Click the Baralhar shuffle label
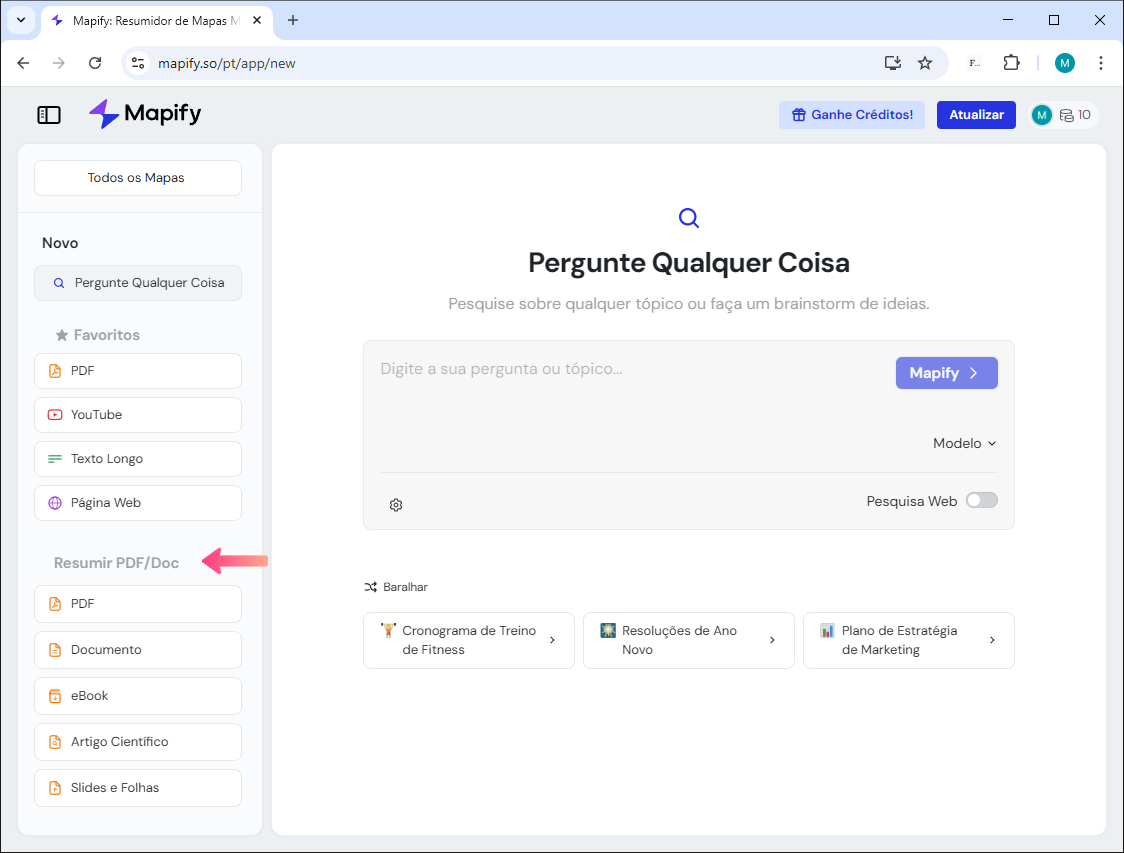1124x853 pixels. click(x=405, y=587)
